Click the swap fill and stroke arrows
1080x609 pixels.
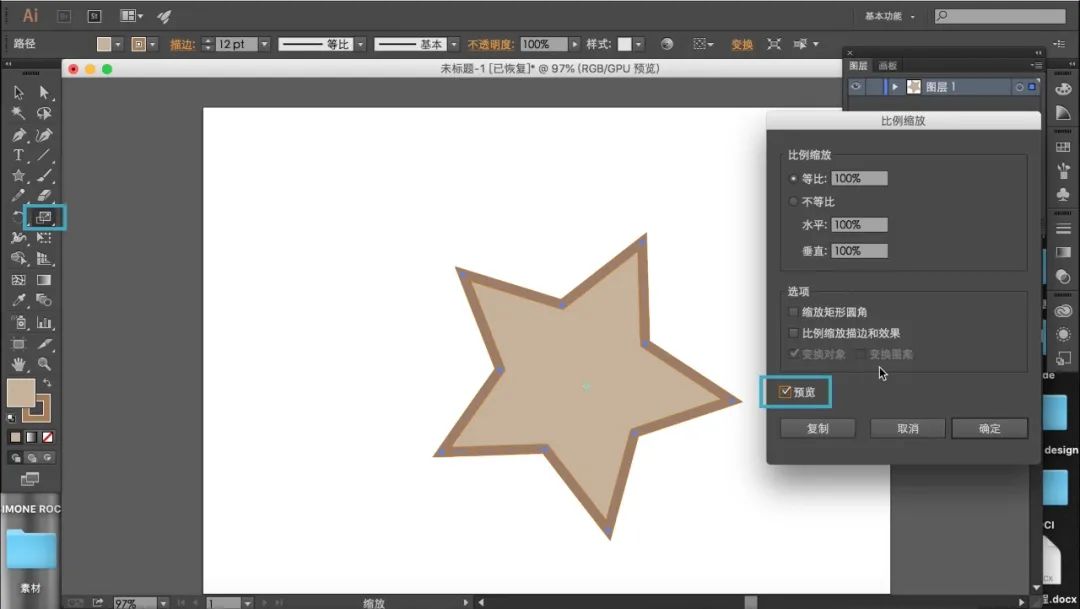click(47, 383)
